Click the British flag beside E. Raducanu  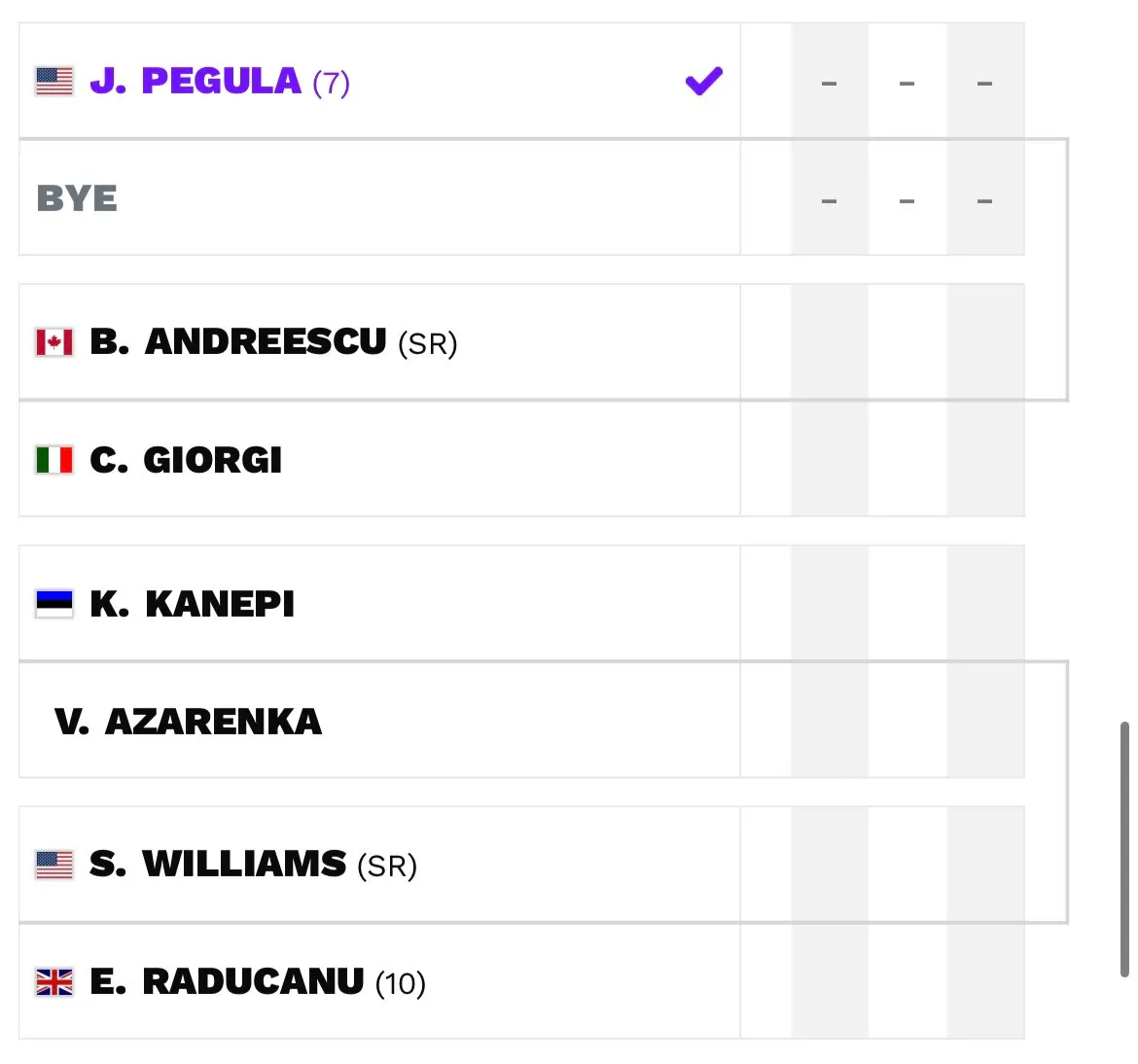pyautogui.click(x=54, y=982)
